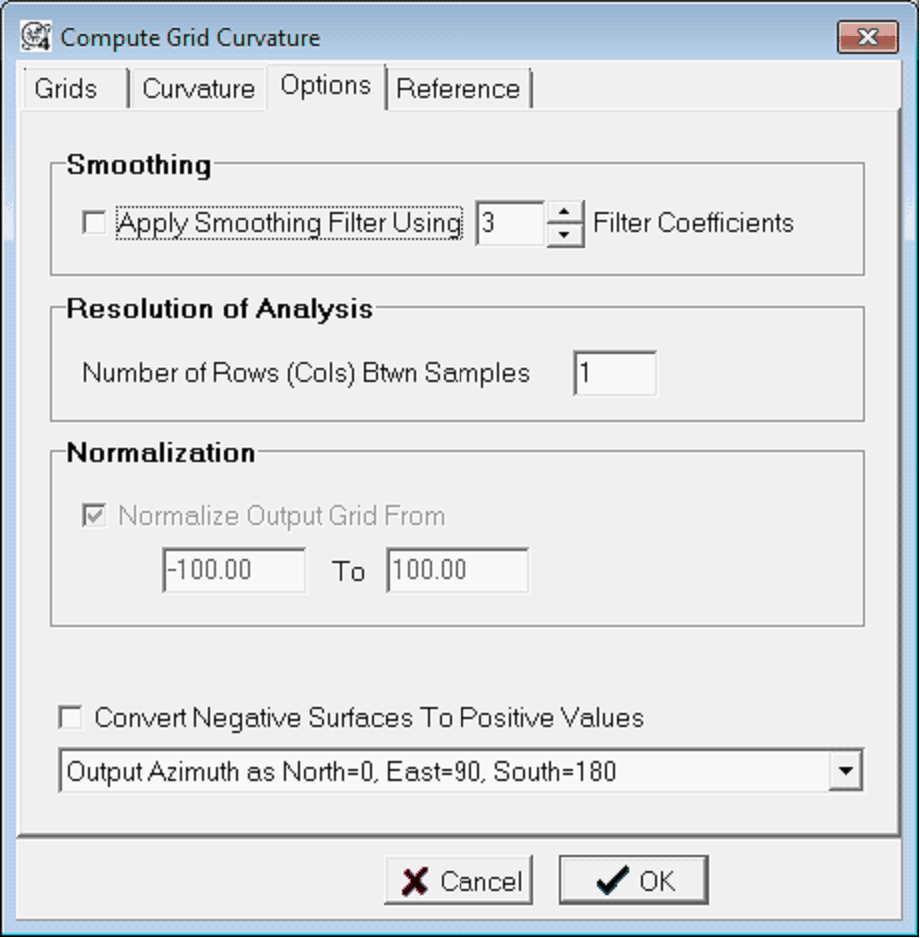Open the Curvature tab
Screen dimensions: 920x938
(198, 89)
